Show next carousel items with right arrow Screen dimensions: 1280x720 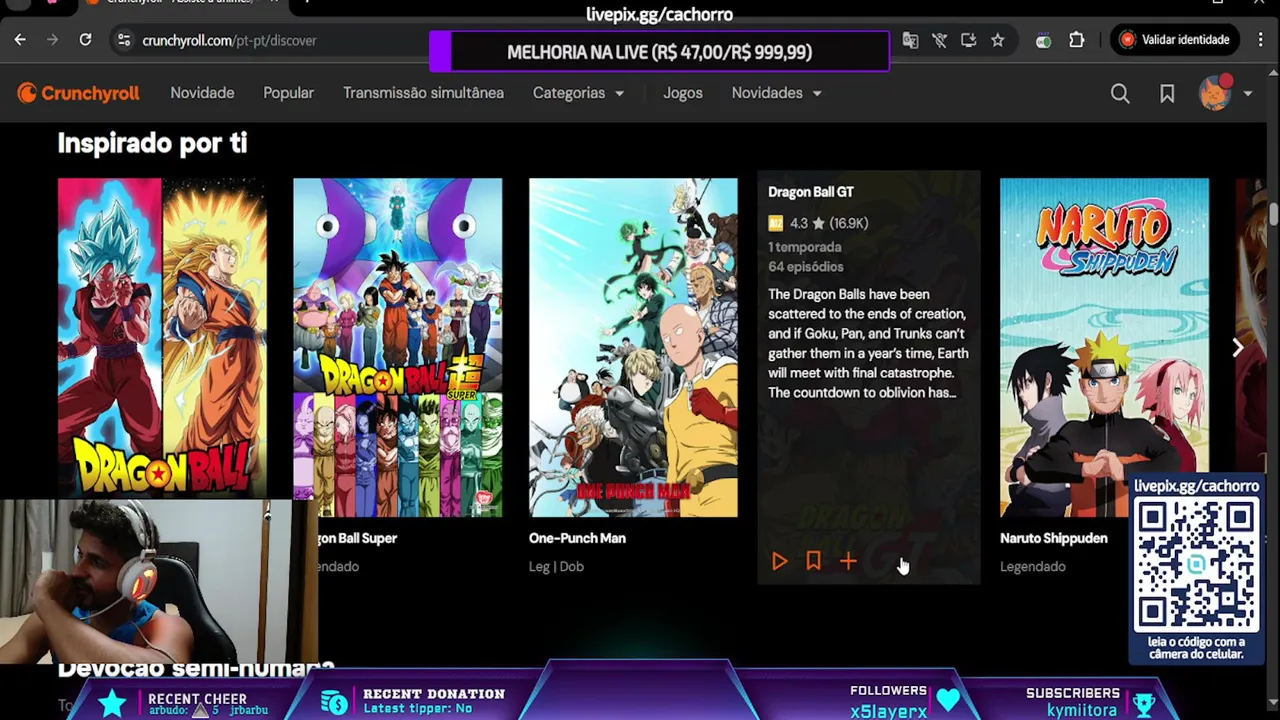(1237, 347)
